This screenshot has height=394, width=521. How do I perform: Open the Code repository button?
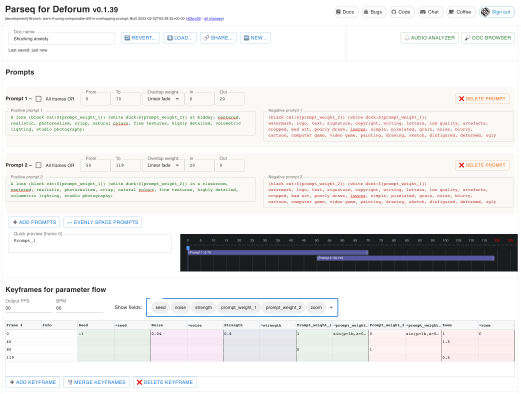pos(402,12)
